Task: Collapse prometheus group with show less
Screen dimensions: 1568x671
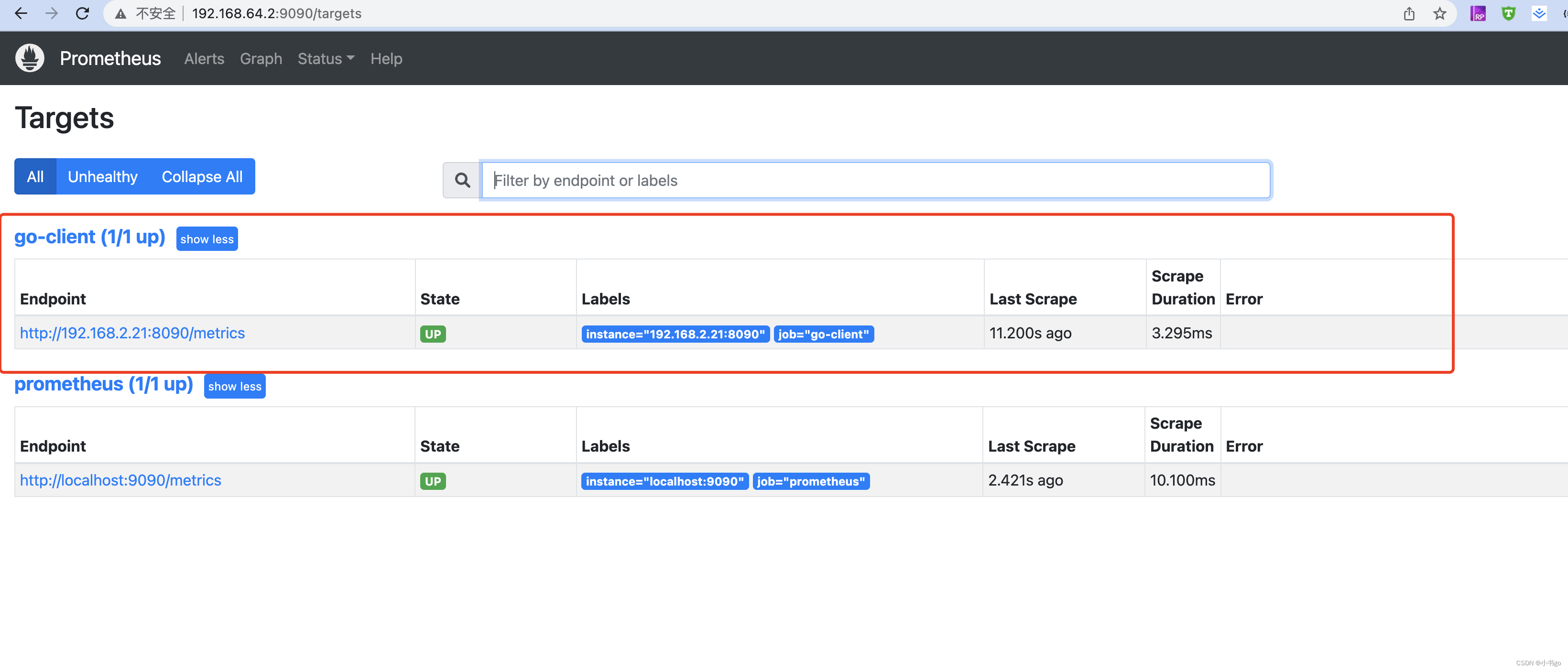Action: (235, 386)
